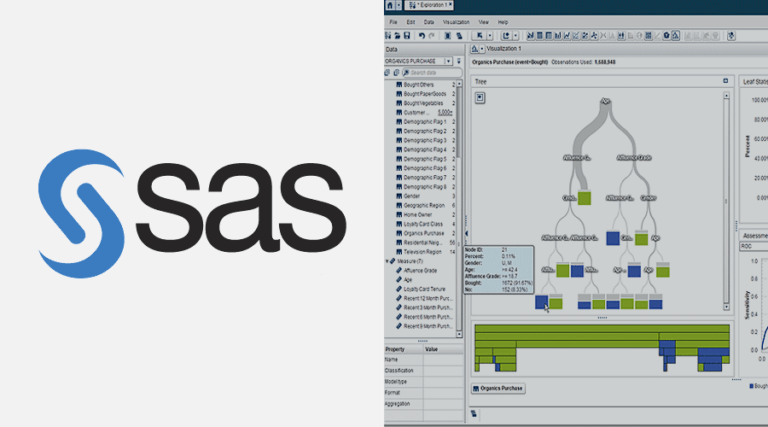
Task: Open the visualization type dropdown next to Visualization 1
Action: coord(484,48)
